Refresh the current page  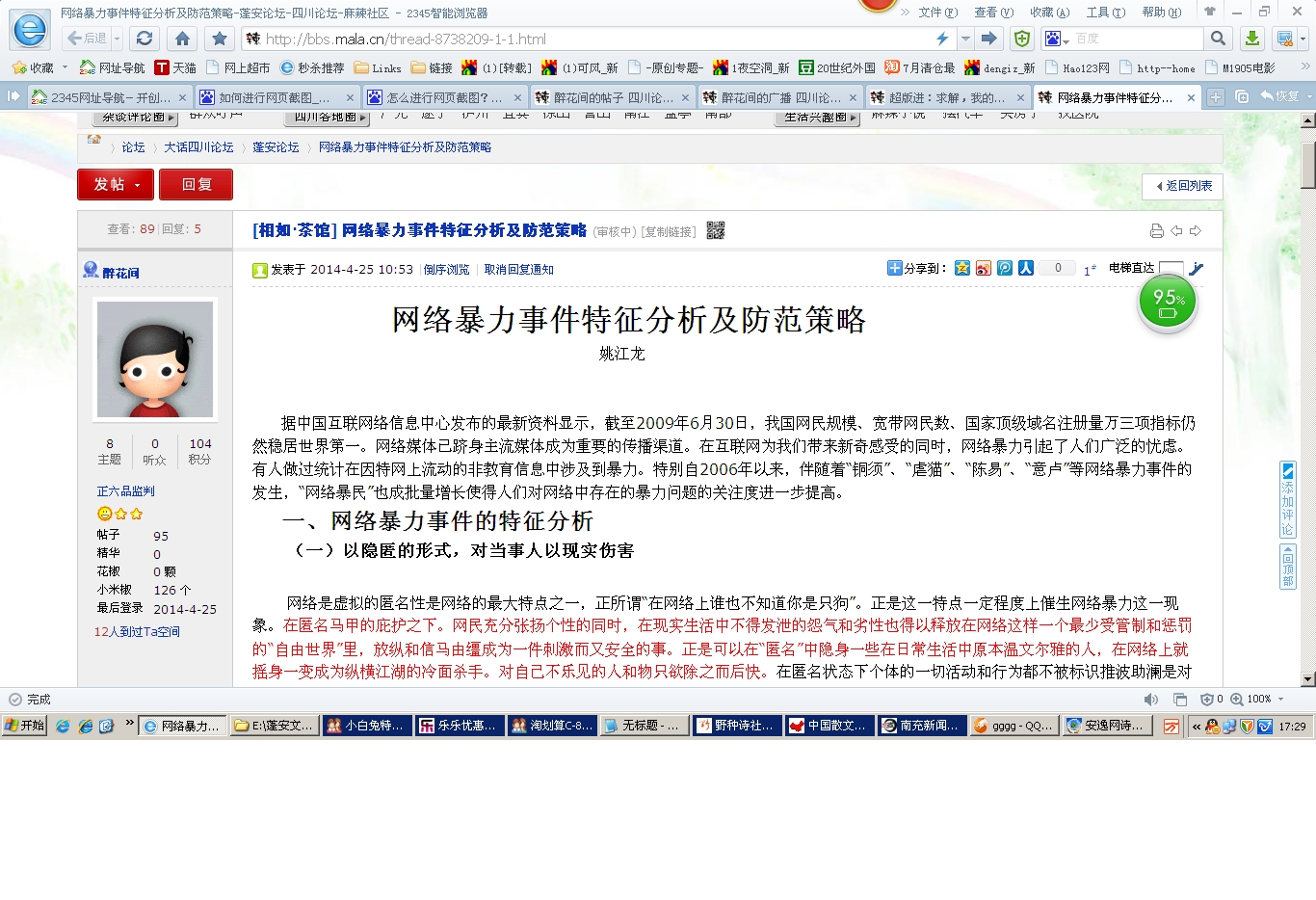[x=145, y=40]
